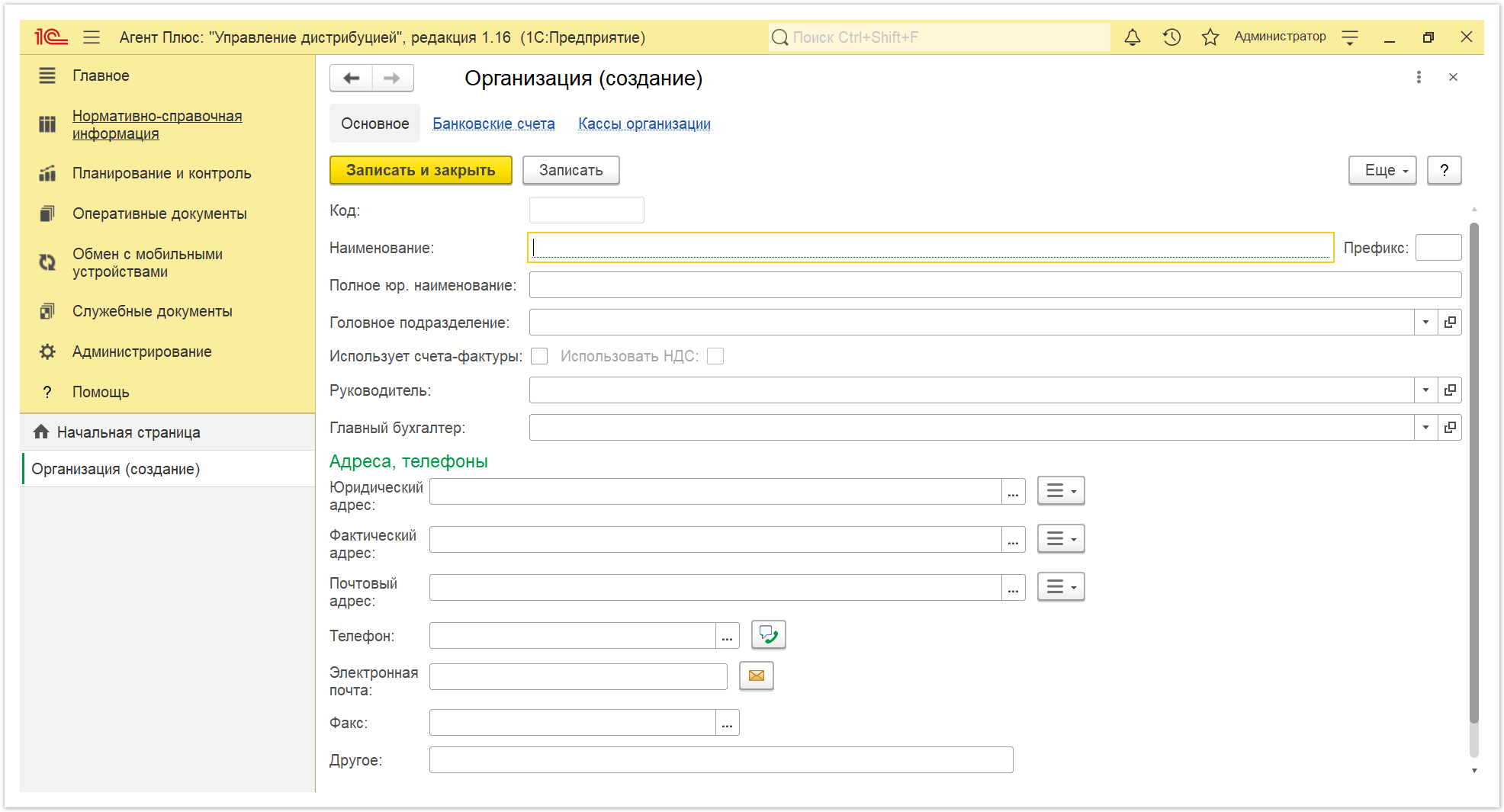This screenshot has height=812, width=1504.
Task: Open the Юридический адрес list menu dropdown
Action: click(1061, 491)
